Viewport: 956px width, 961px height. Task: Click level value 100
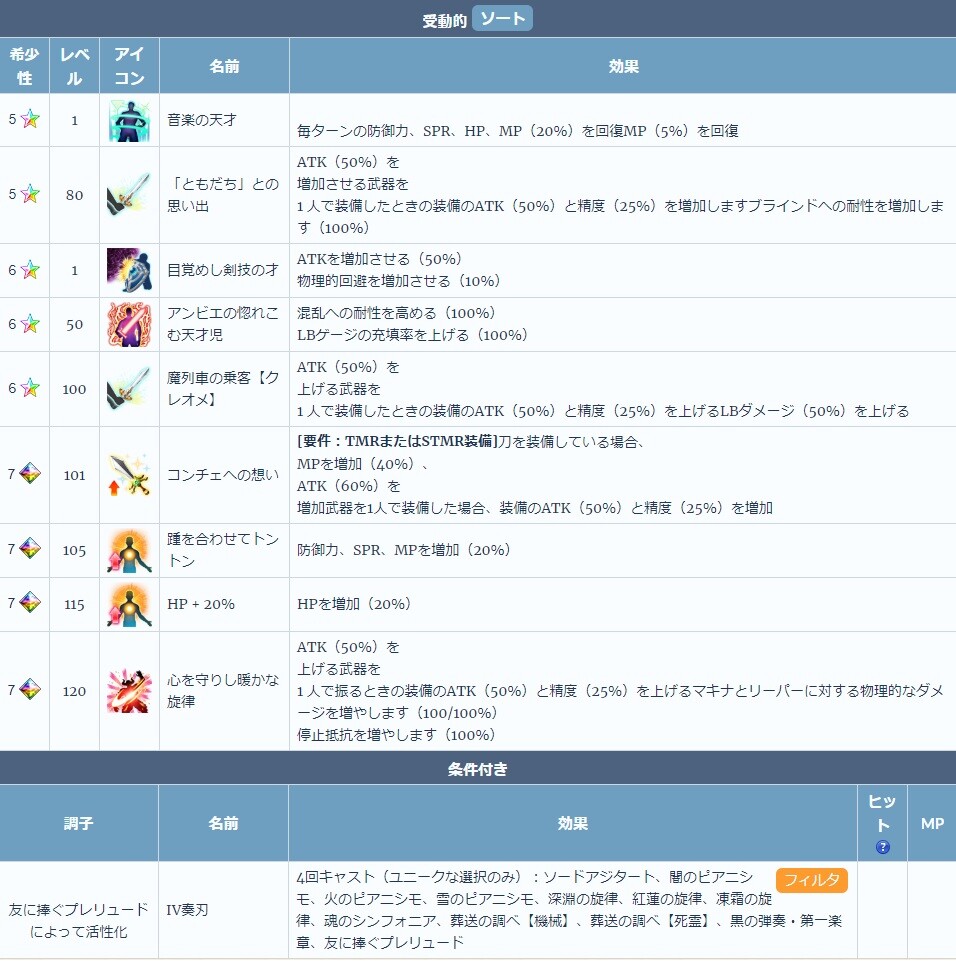pos(74,389)
